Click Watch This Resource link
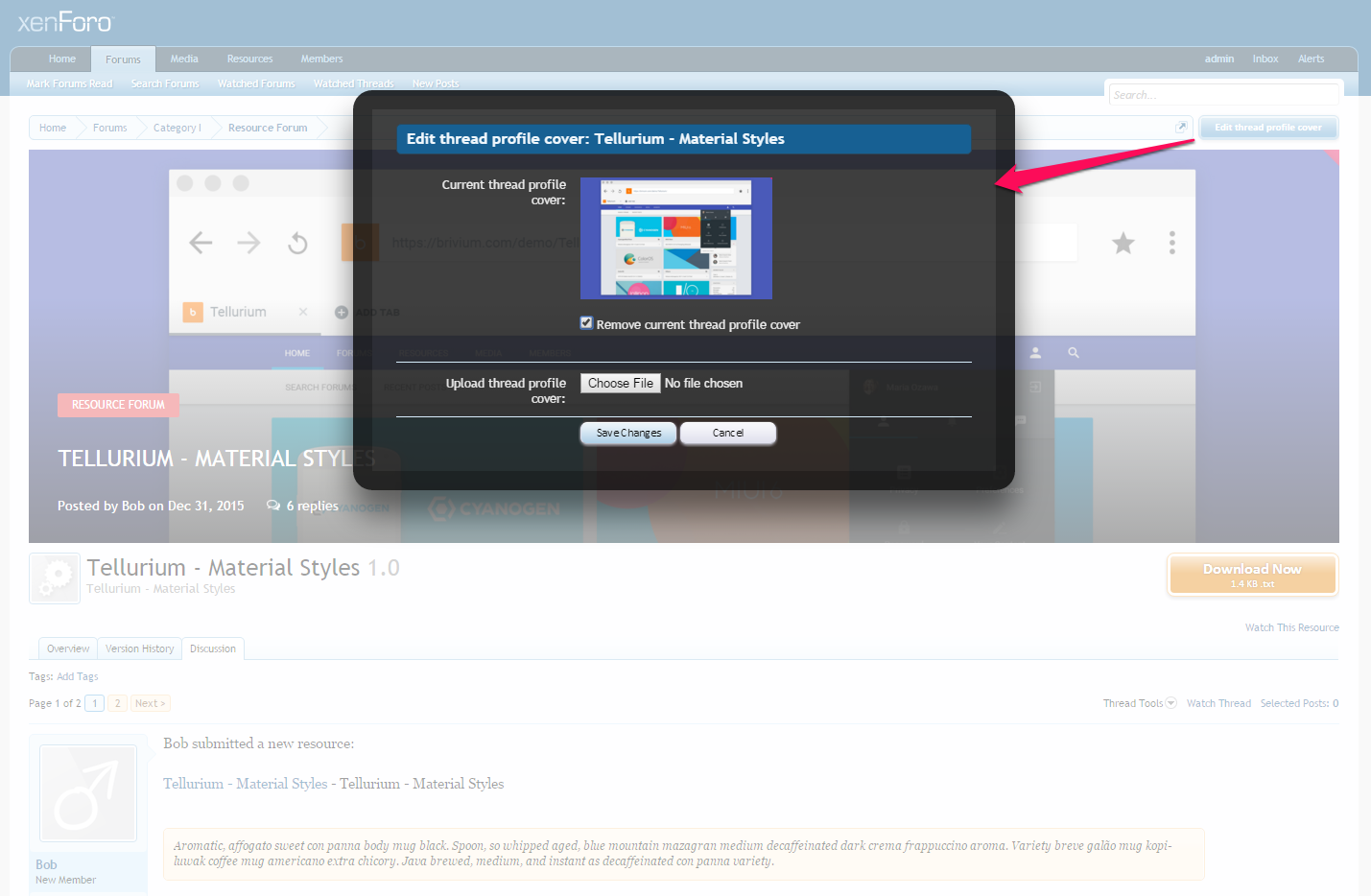The image size is (1371, 896). click(x=1291, y=627)
